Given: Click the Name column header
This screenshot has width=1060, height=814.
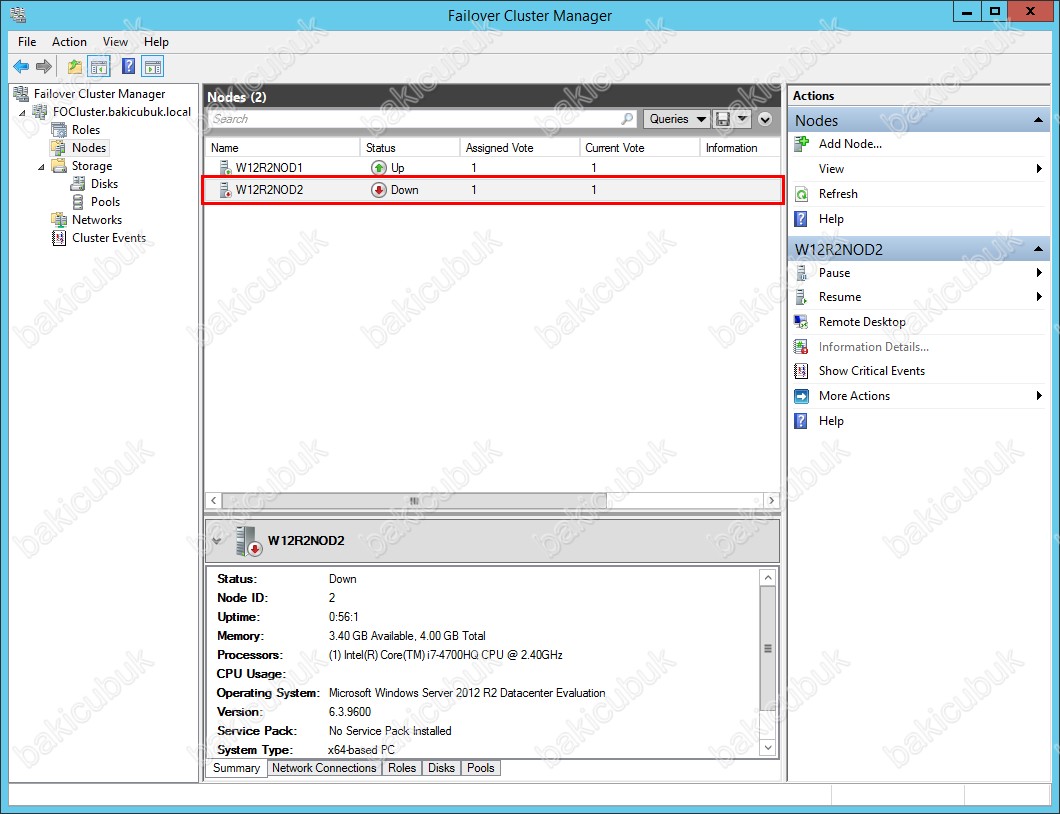Looking at the screenshot, I should pos(283,148).
